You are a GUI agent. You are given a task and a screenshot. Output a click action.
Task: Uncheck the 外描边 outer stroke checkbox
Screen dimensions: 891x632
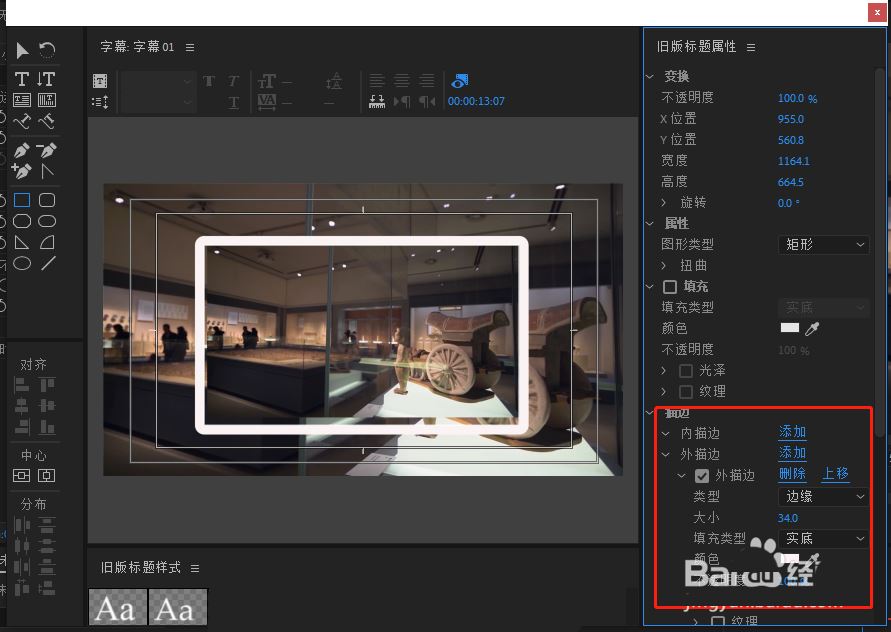tap(702, 475)
